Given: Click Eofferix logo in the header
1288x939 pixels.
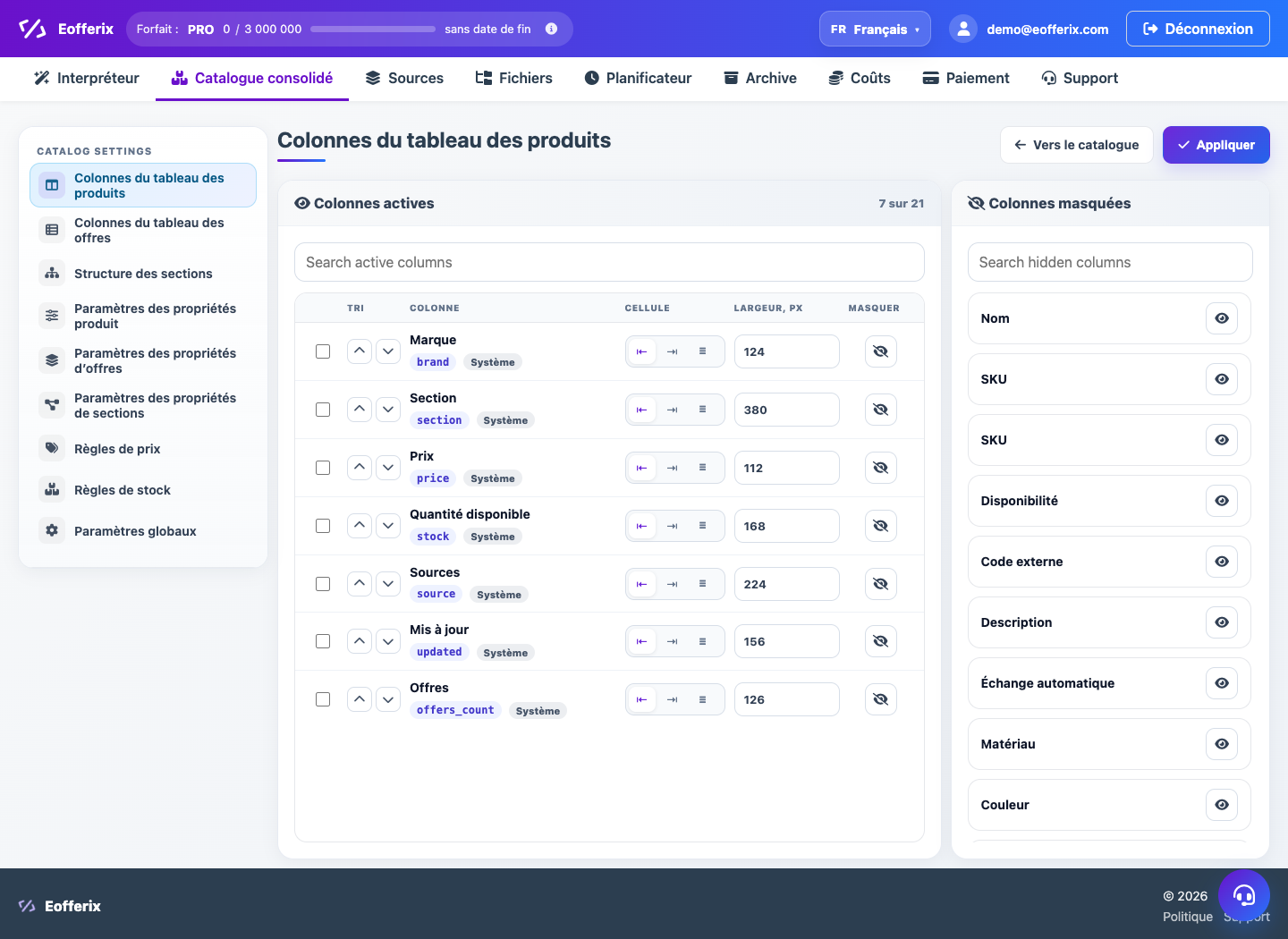Looking at the screenshot, I should (x=66, y=29).
